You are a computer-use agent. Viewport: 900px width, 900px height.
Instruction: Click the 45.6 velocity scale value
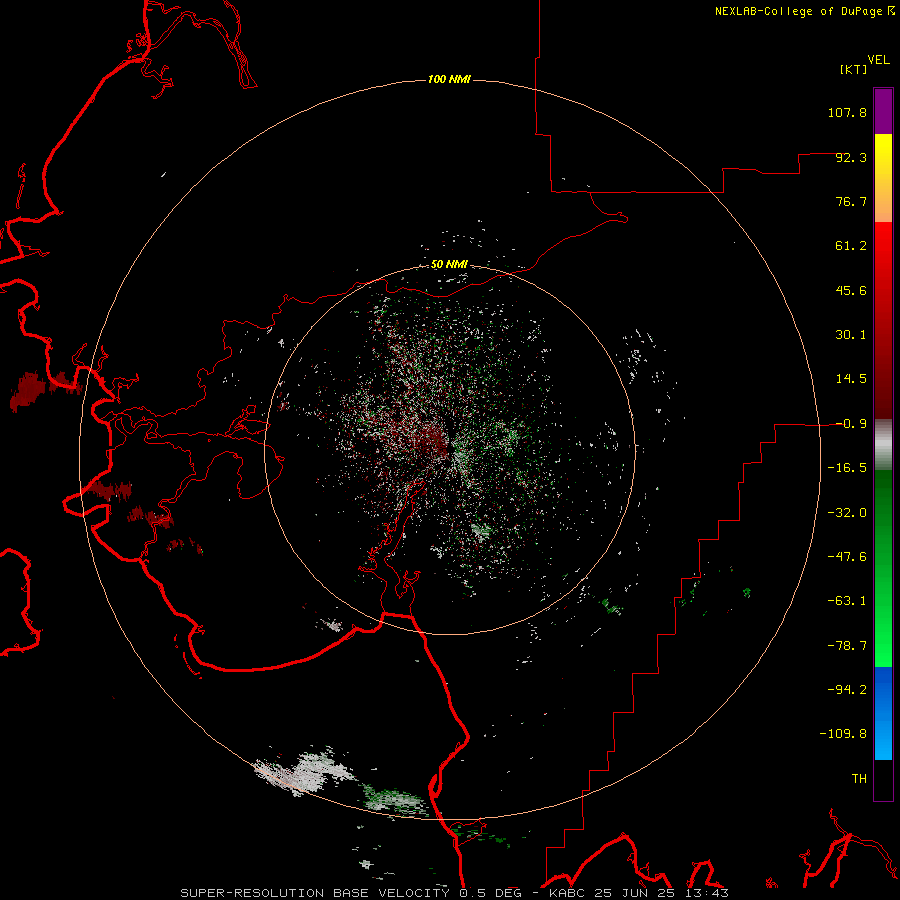[x=851, y=290]
